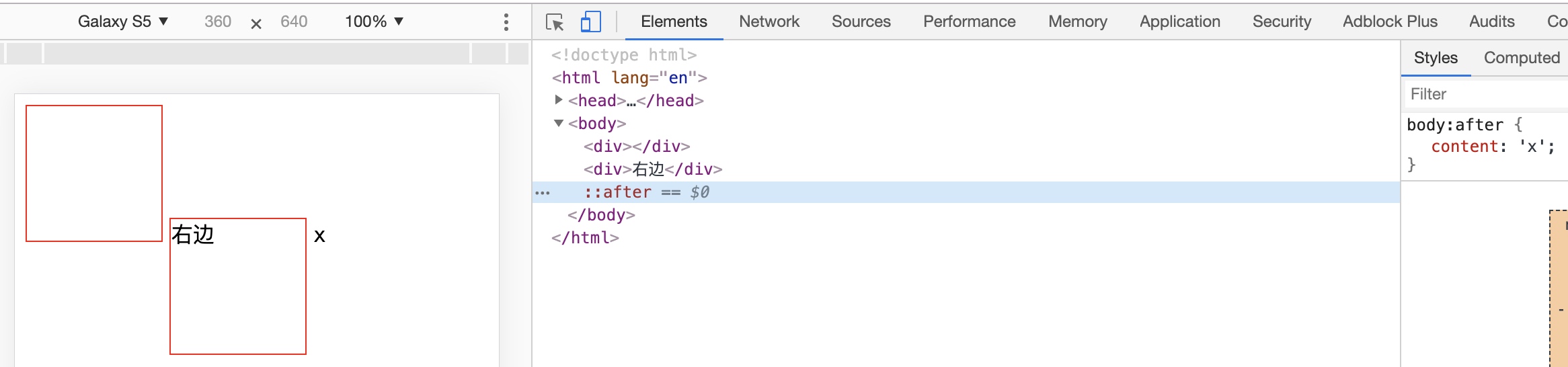This screenshot has width=1568, height=367.
Task: Expand the head element node
Action: [559, 100]
